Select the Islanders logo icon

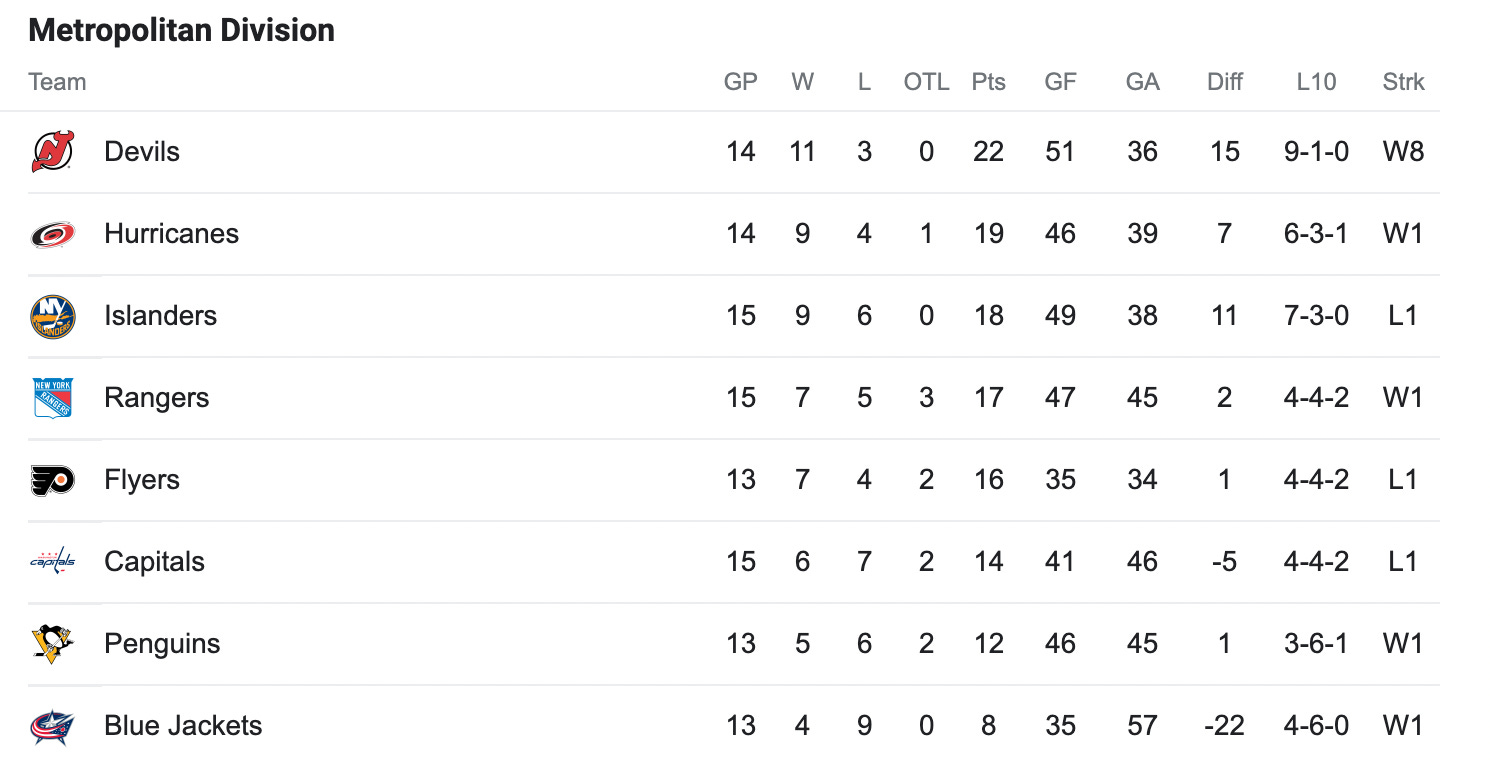pos(52,316)
